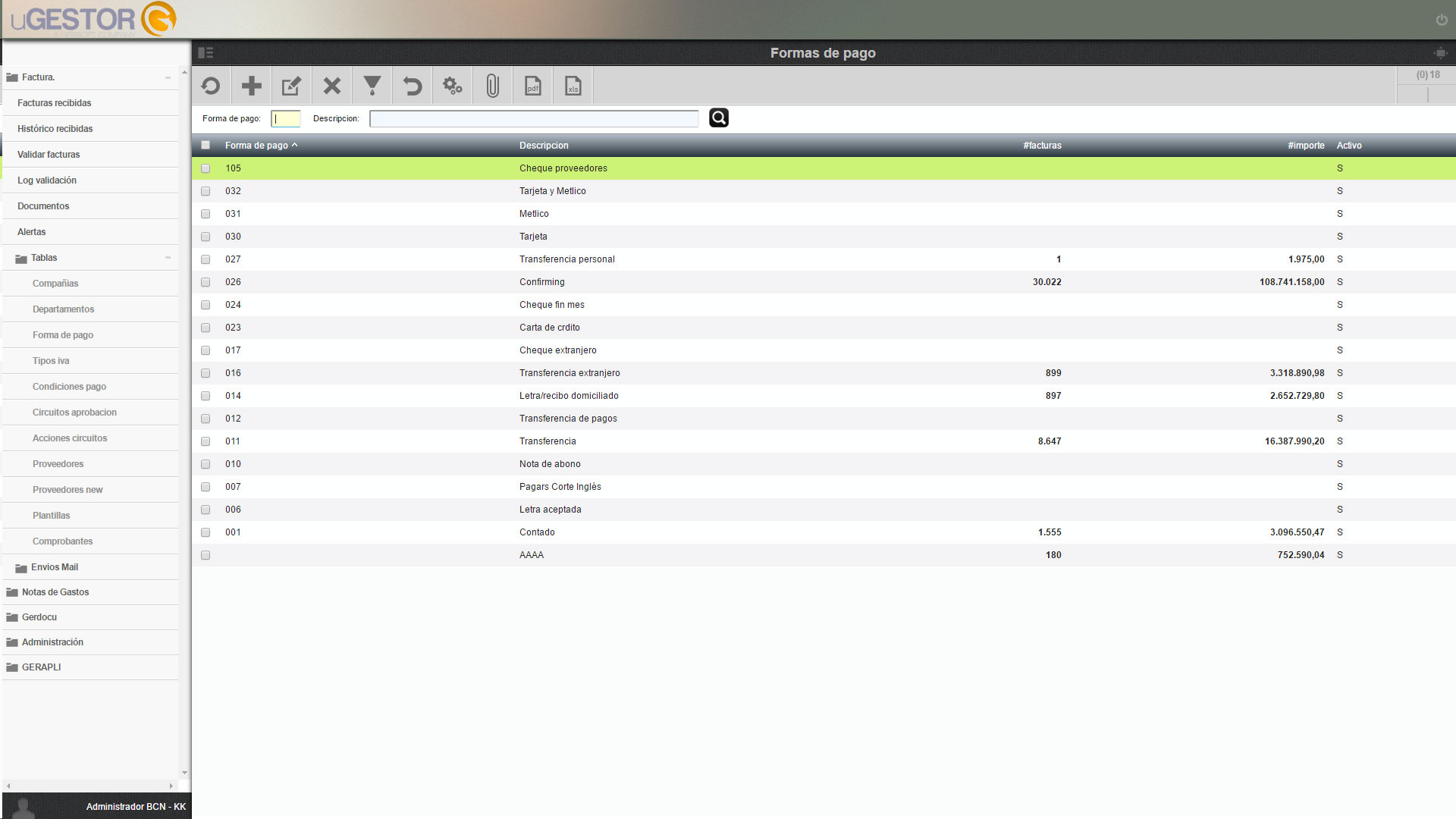This screenshot has width=1456, height=819.
Task: Check the row 032 Tarjeta y Metlico
Action: point(206,191)
